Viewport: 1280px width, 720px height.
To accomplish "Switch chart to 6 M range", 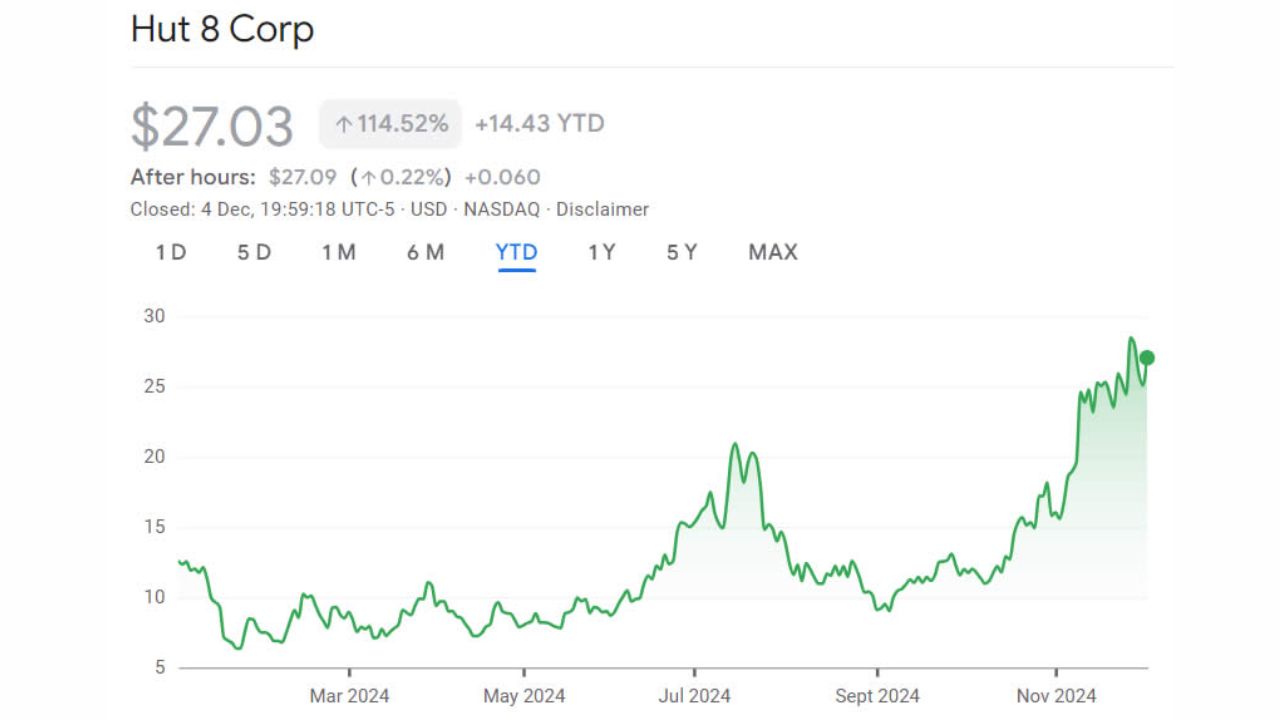I will point(425,252).
